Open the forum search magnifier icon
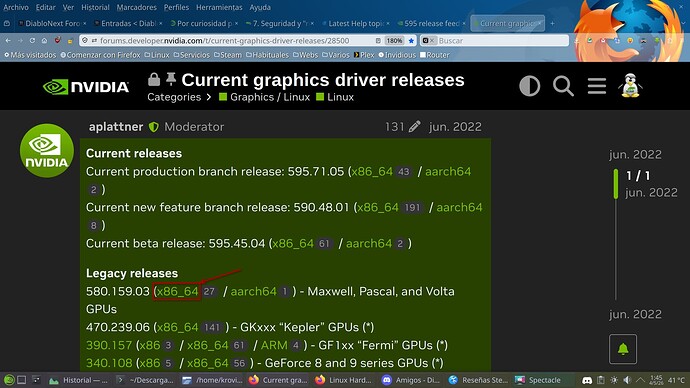 563,86
